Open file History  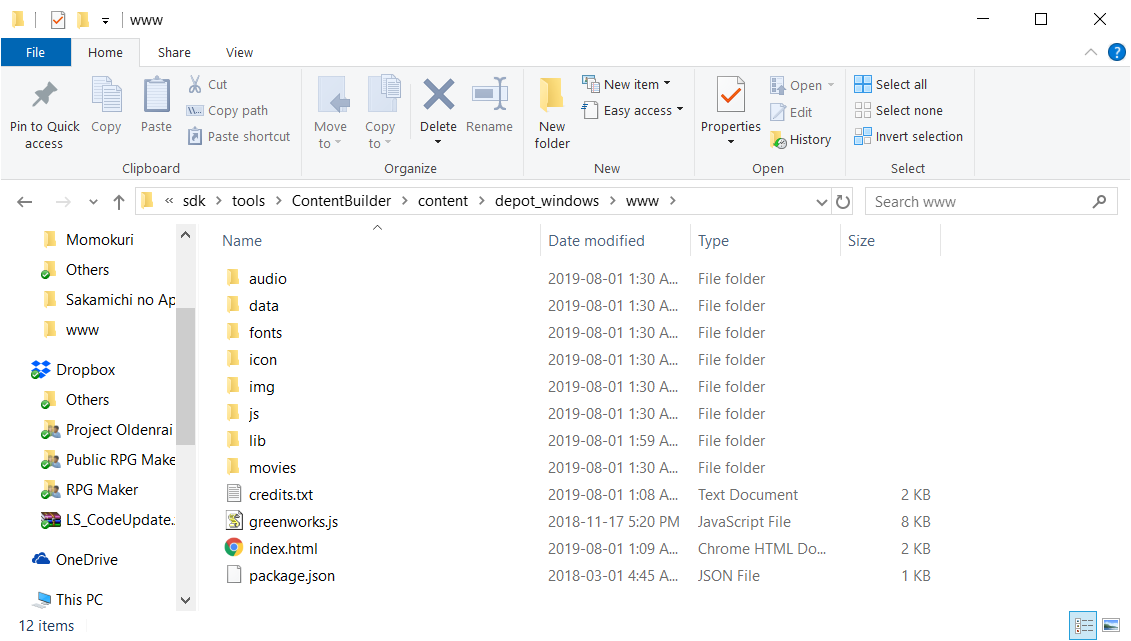(801, 139)
